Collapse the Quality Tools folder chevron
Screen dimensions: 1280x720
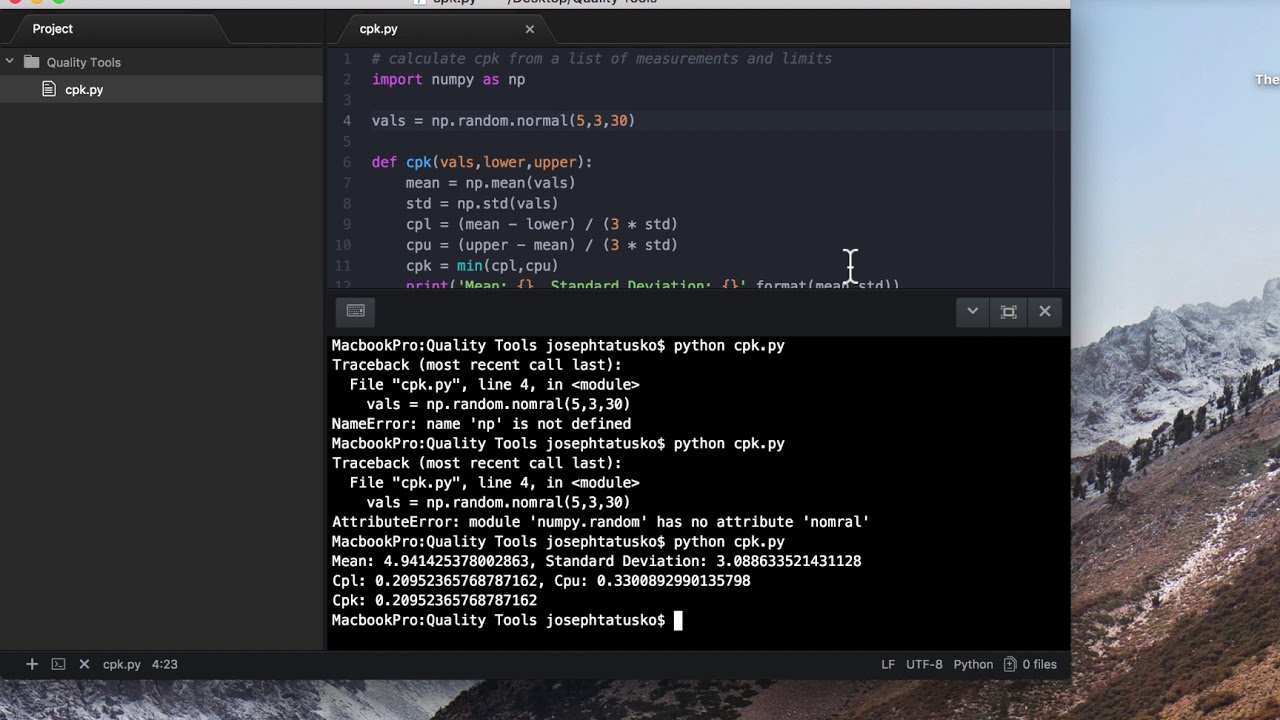(x=10, y=62)
